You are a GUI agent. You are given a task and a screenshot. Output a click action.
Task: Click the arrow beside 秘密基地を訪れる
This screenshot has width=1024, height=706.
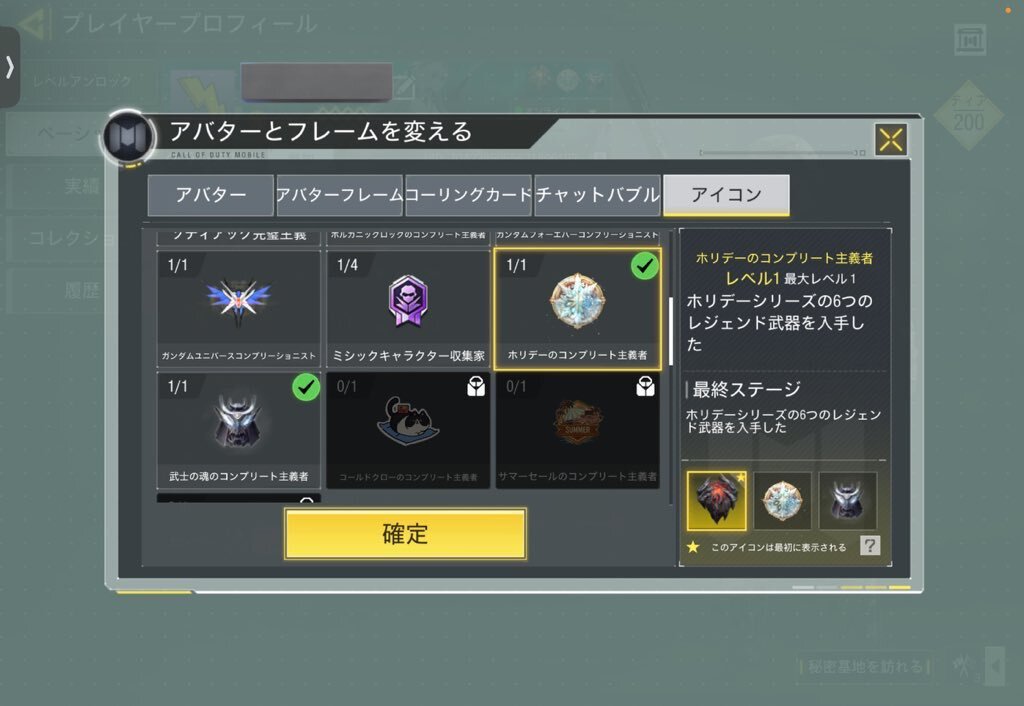point(995,666)
